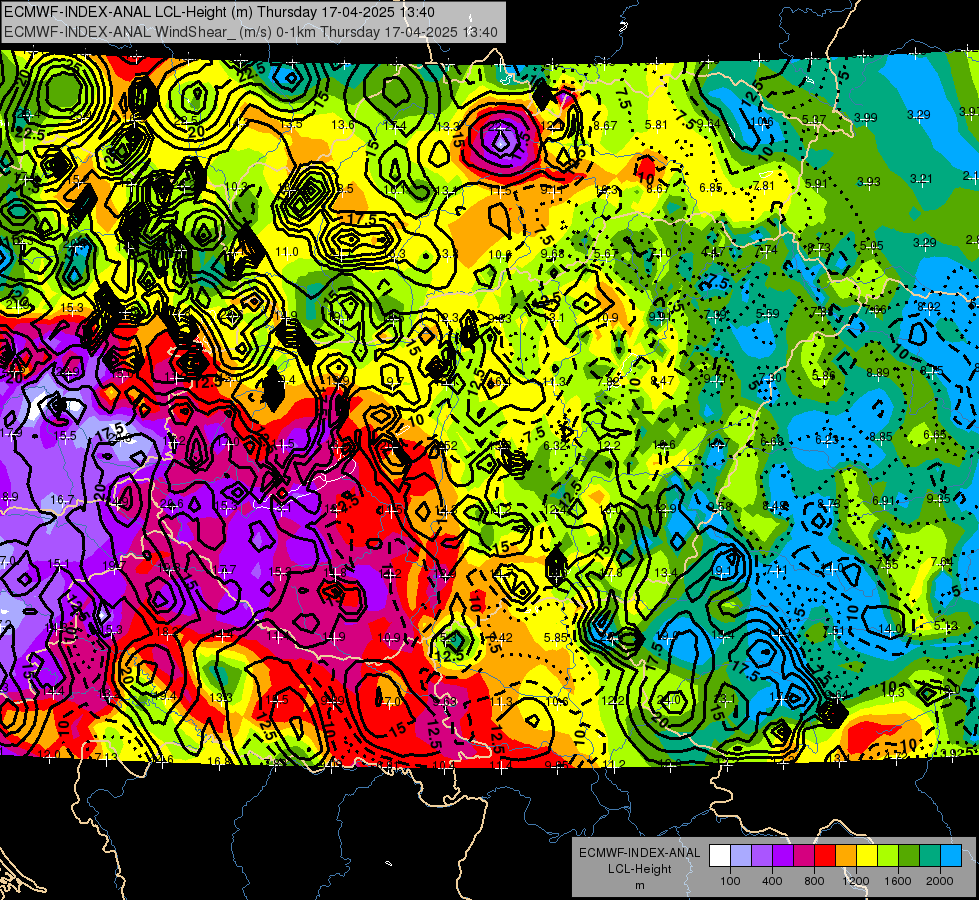Click the wind shear value 7.66
The image size is (979, 900).
coord(875,309)
